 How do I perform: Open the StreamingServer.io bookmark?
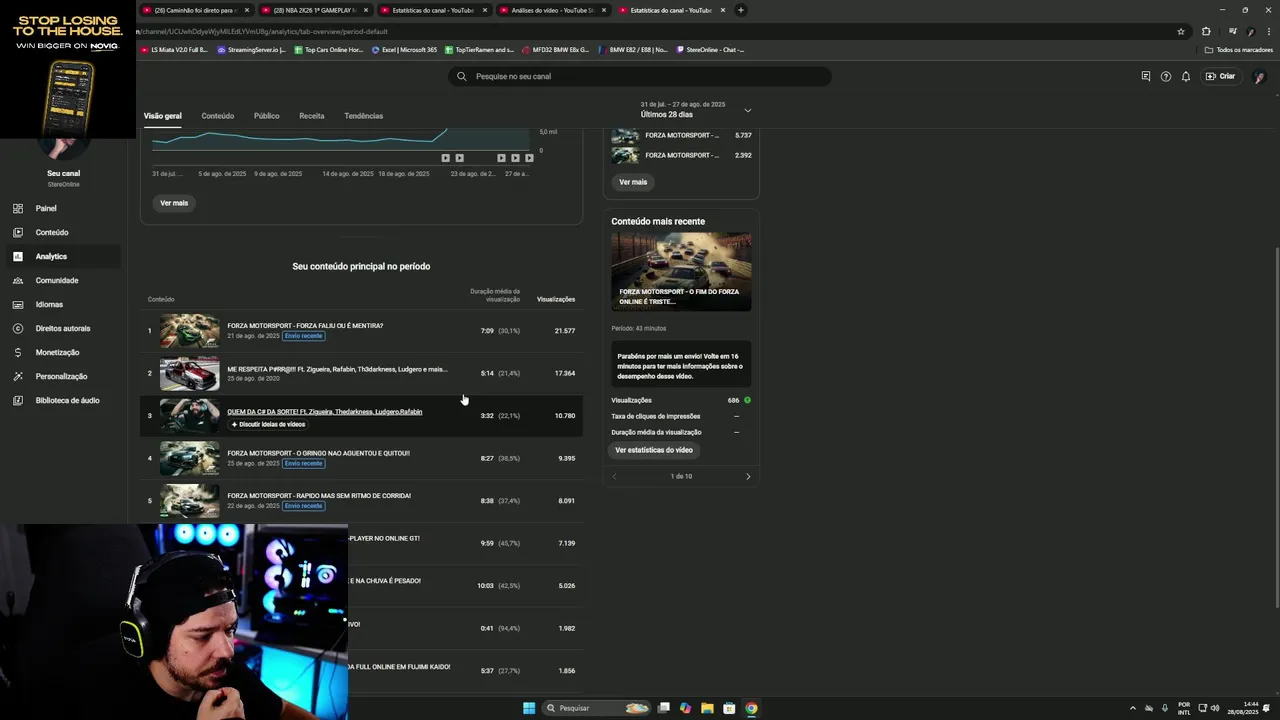coord(251,49)
